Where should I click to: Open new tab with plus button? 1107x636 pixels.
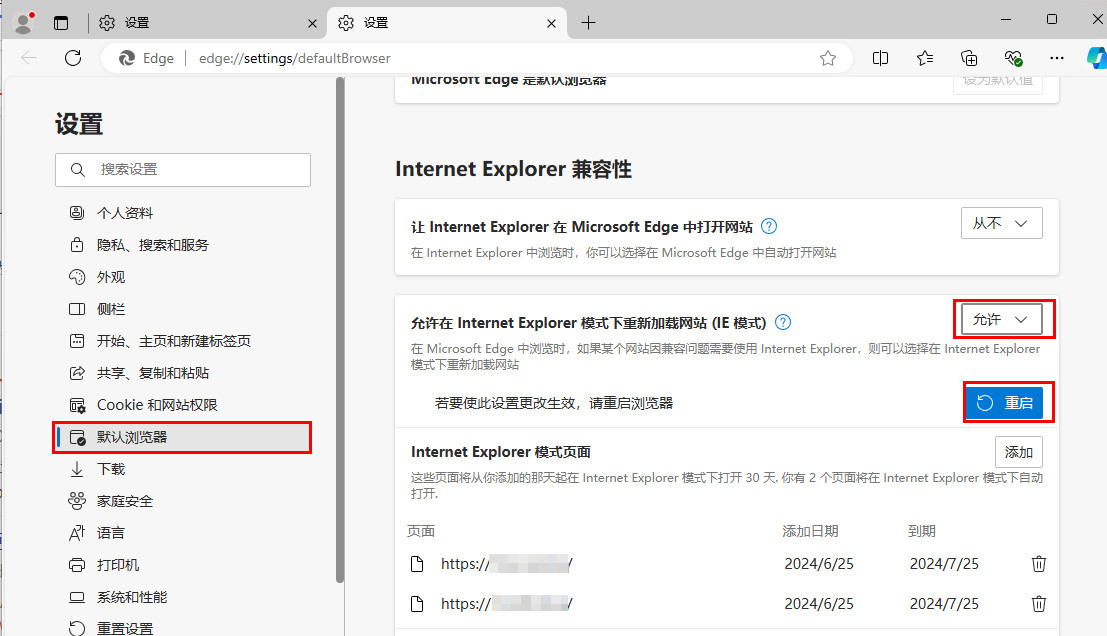tap(588, 23)
